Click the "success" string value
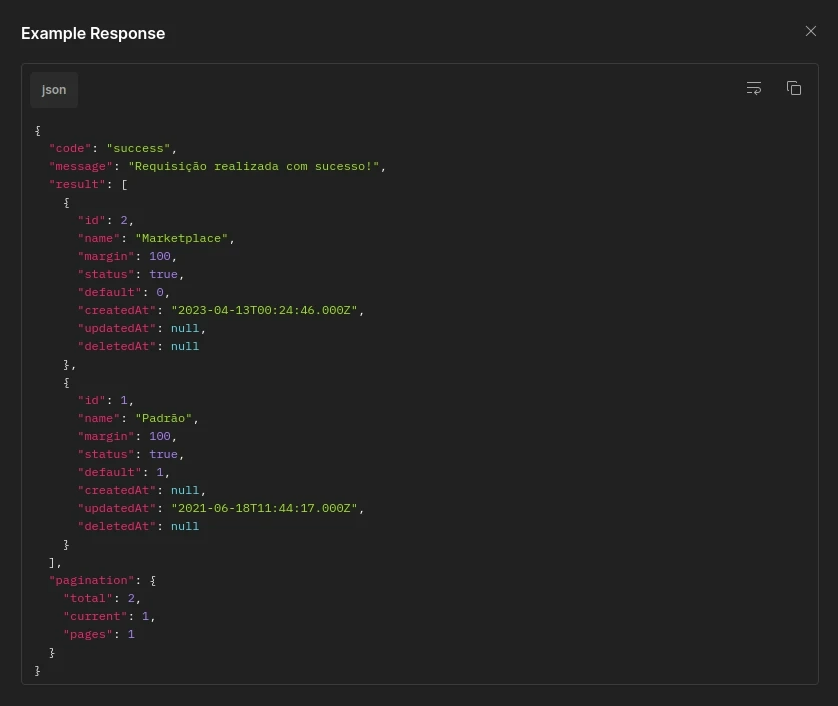The height and width of the screenshot is (706, 838). pyautogui.click(x=138, y=148)
